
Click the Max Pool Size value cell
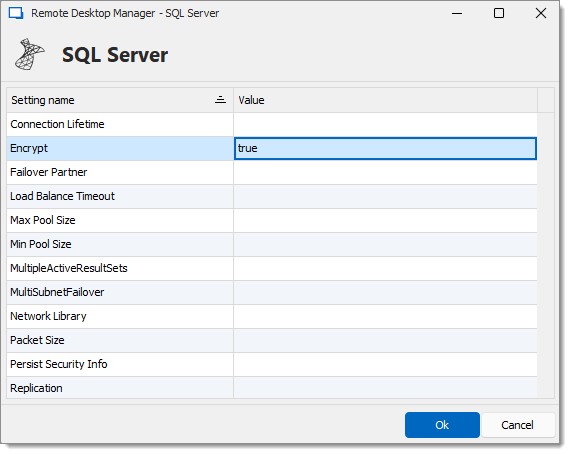pos(385,220)
